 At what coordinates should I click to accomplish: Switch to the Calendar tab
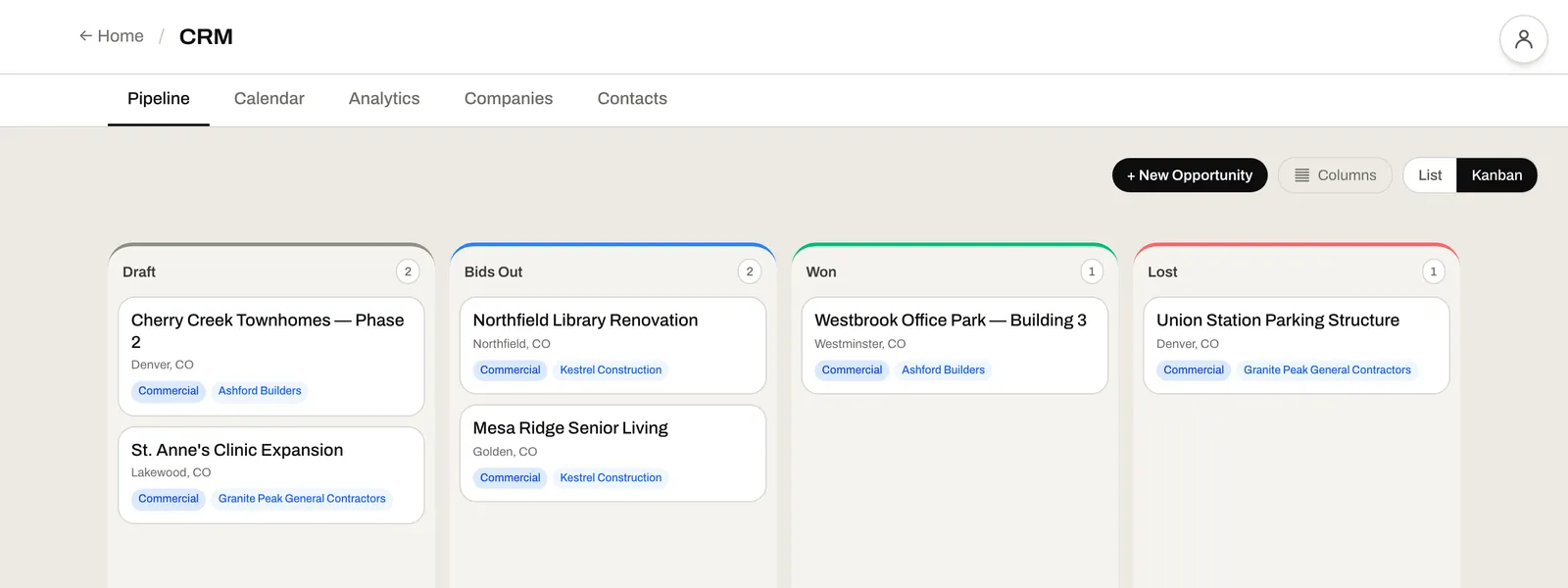pos(269,99)
